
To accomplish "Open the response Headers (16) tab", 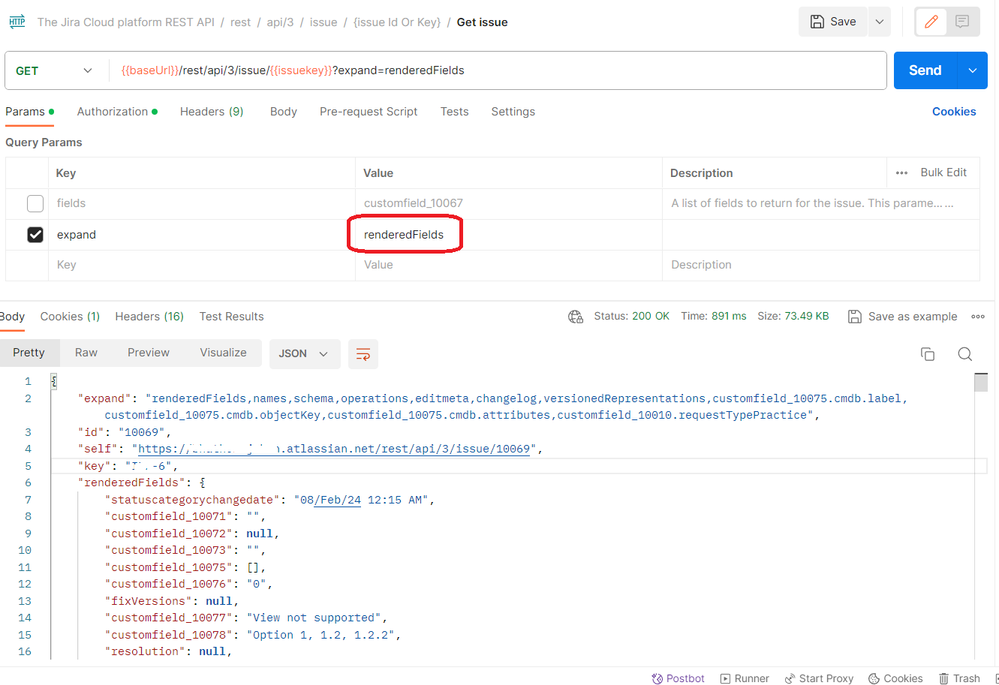I will click(x=149, y=317).
